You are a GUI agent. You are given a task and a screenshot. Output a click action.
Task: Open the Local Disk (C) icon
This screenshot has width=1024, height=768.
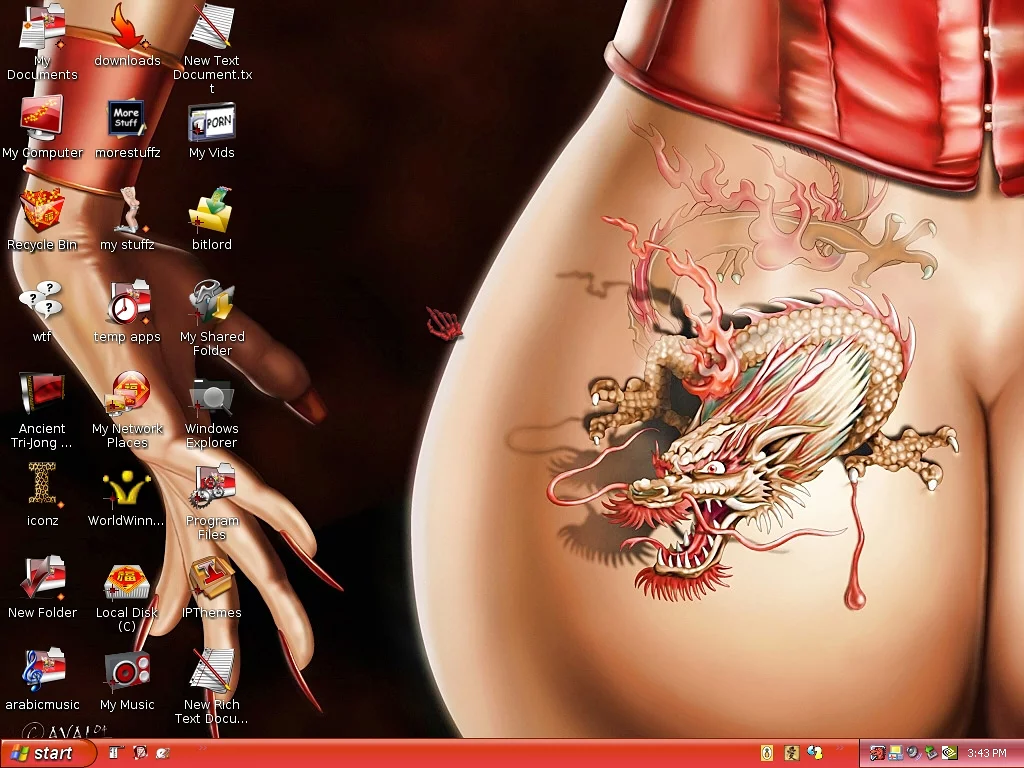click(x=127, y=581)
